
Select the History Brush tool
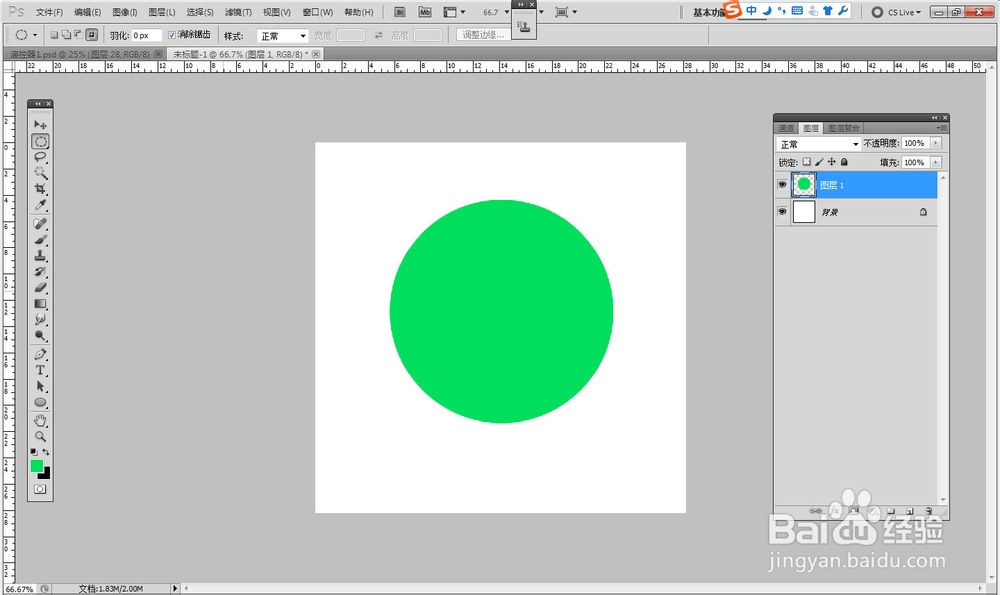click(x=40, y=272)
